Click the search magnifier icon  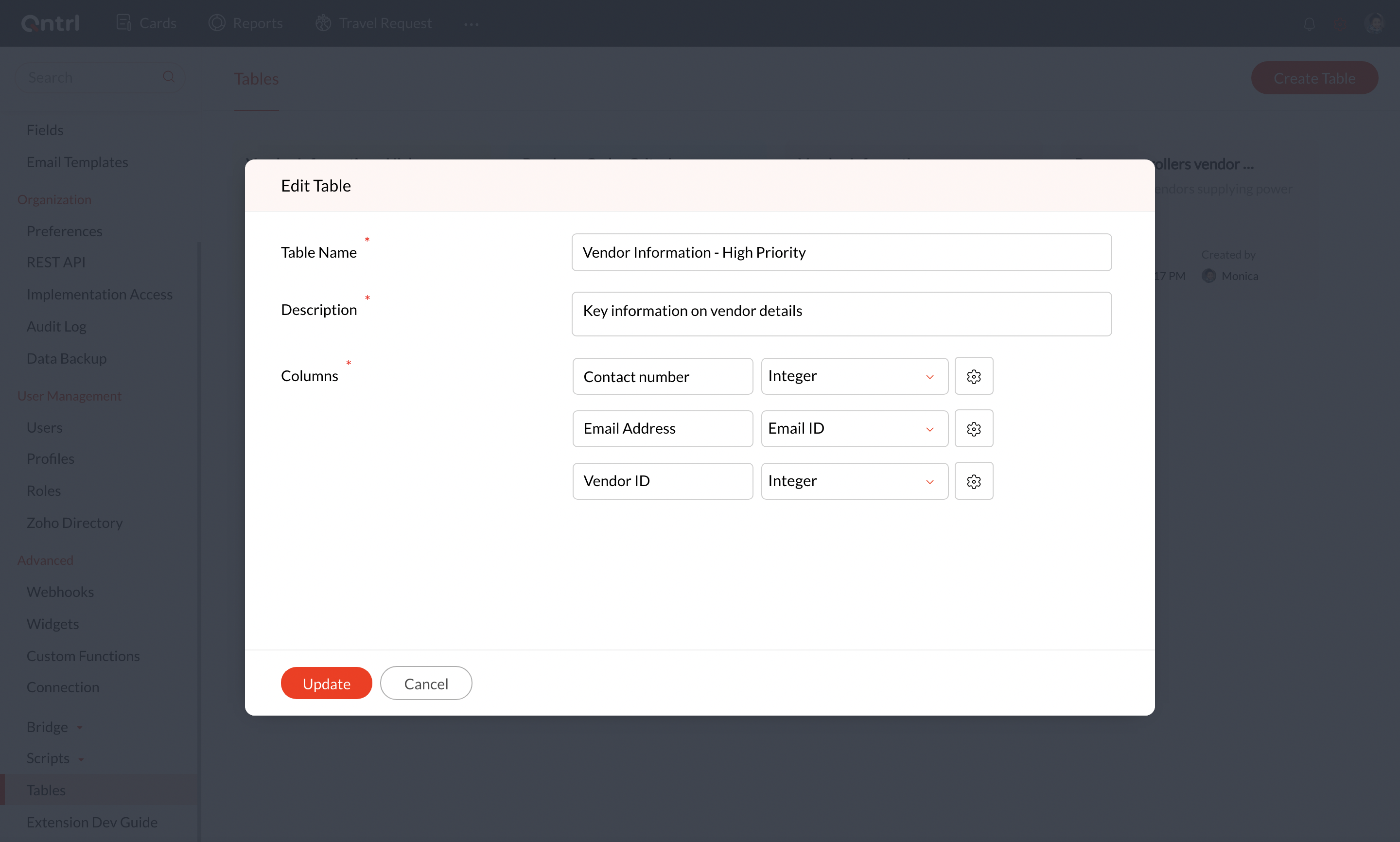pos(169,77)
